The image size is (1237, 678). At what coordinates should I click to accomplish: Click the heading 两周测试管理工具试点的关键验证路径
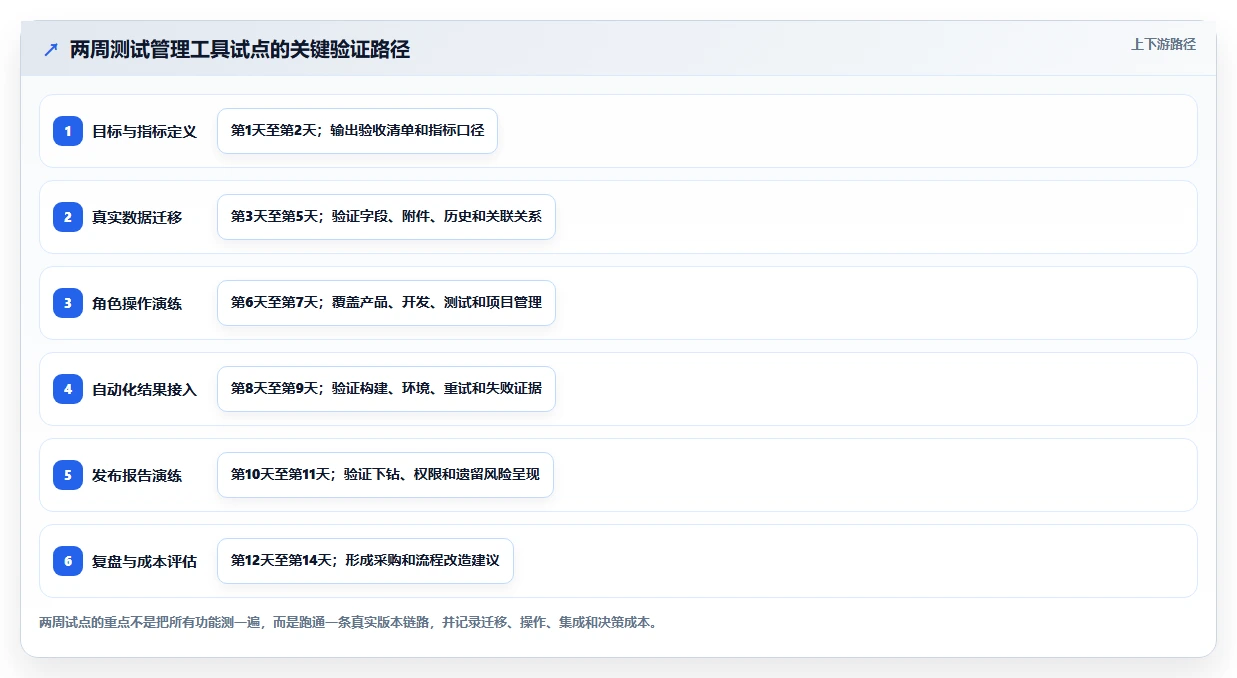click(x=240, y=50)
